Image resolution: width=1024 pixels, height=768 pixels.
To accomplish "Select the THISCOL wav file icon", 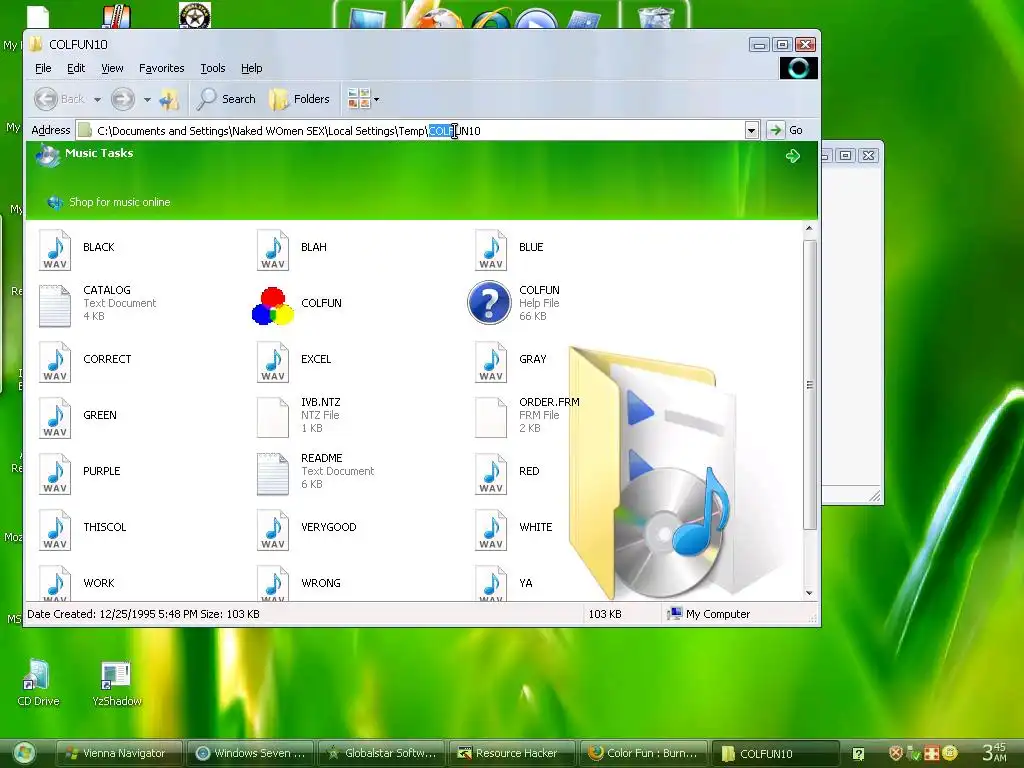I will [x=55, y=530].
